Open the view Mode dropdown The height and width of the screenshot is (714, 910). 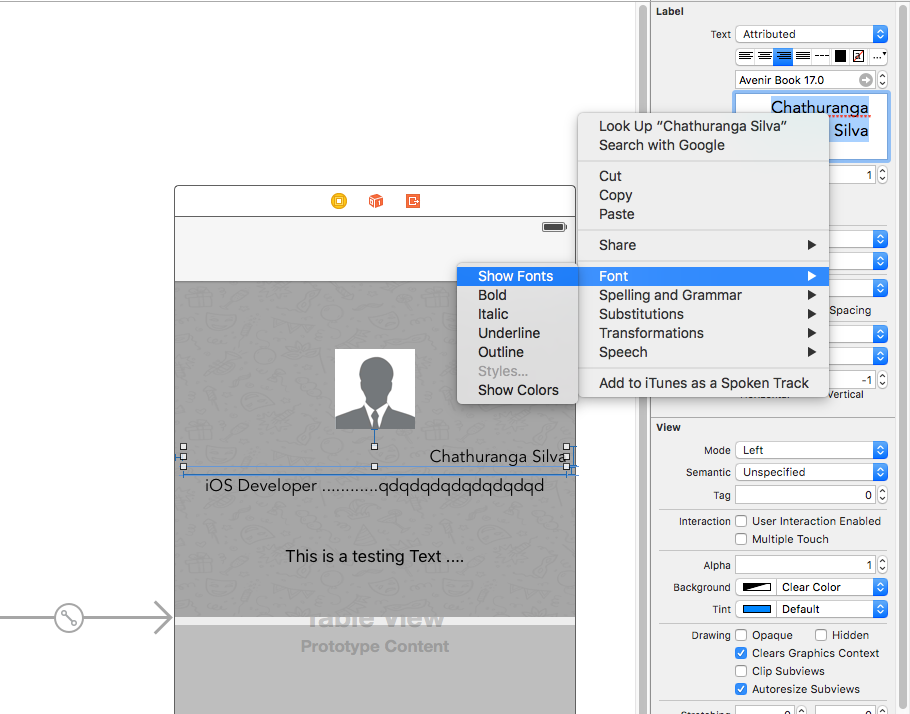[x=810, y=450]
